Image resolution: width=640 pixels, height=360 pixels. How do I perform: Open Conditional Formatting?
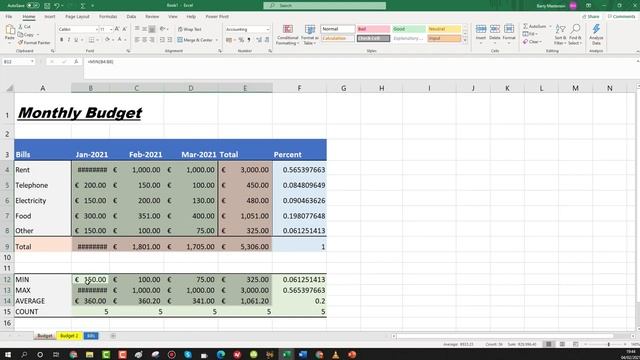pyautogui.click(x=287, y=34)
